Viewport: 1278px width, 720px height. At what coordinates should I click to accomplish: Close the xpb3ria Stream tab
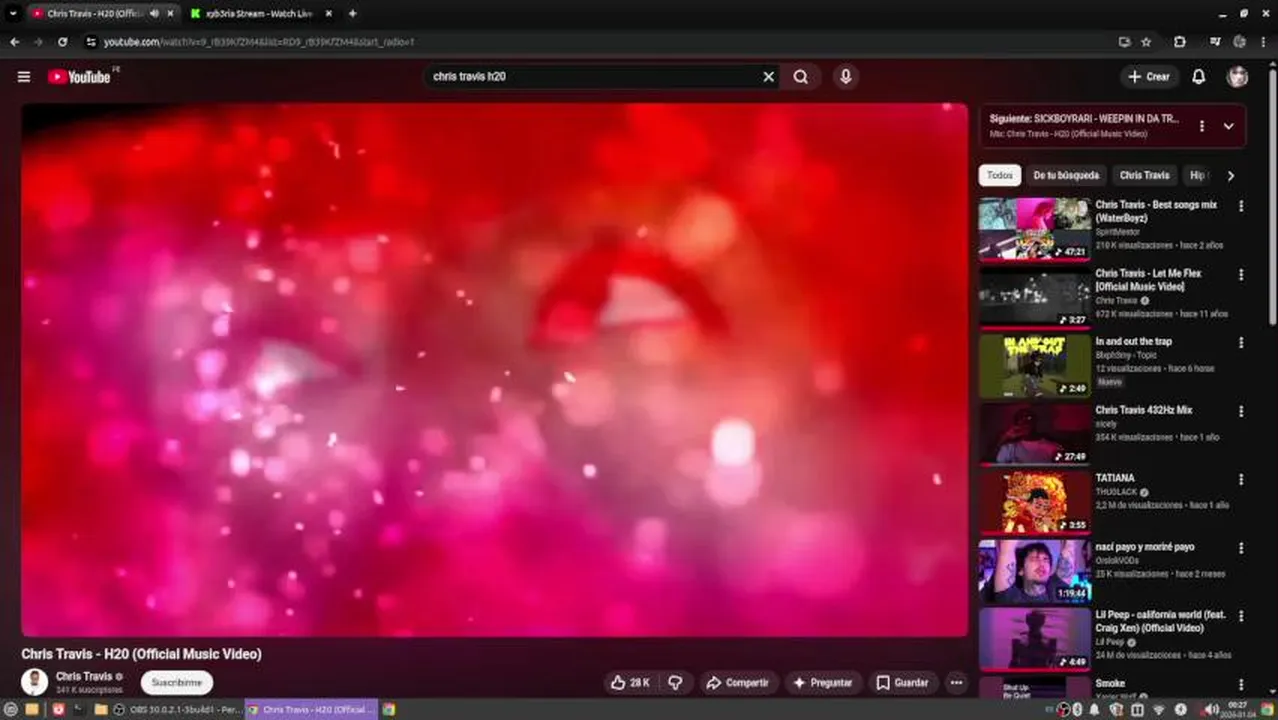coord(327,13)
